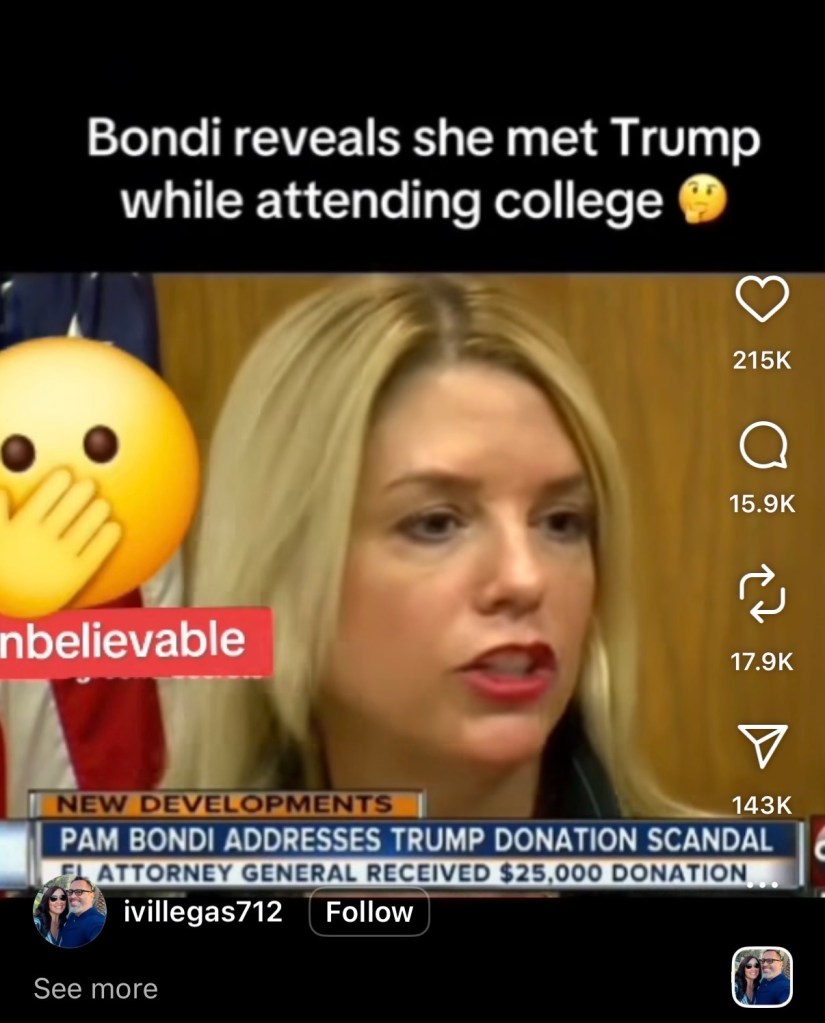The width and height of the screenshot is (825, 1023).
Task: Open the three-dot more options menu
Action: click(762, 885)
